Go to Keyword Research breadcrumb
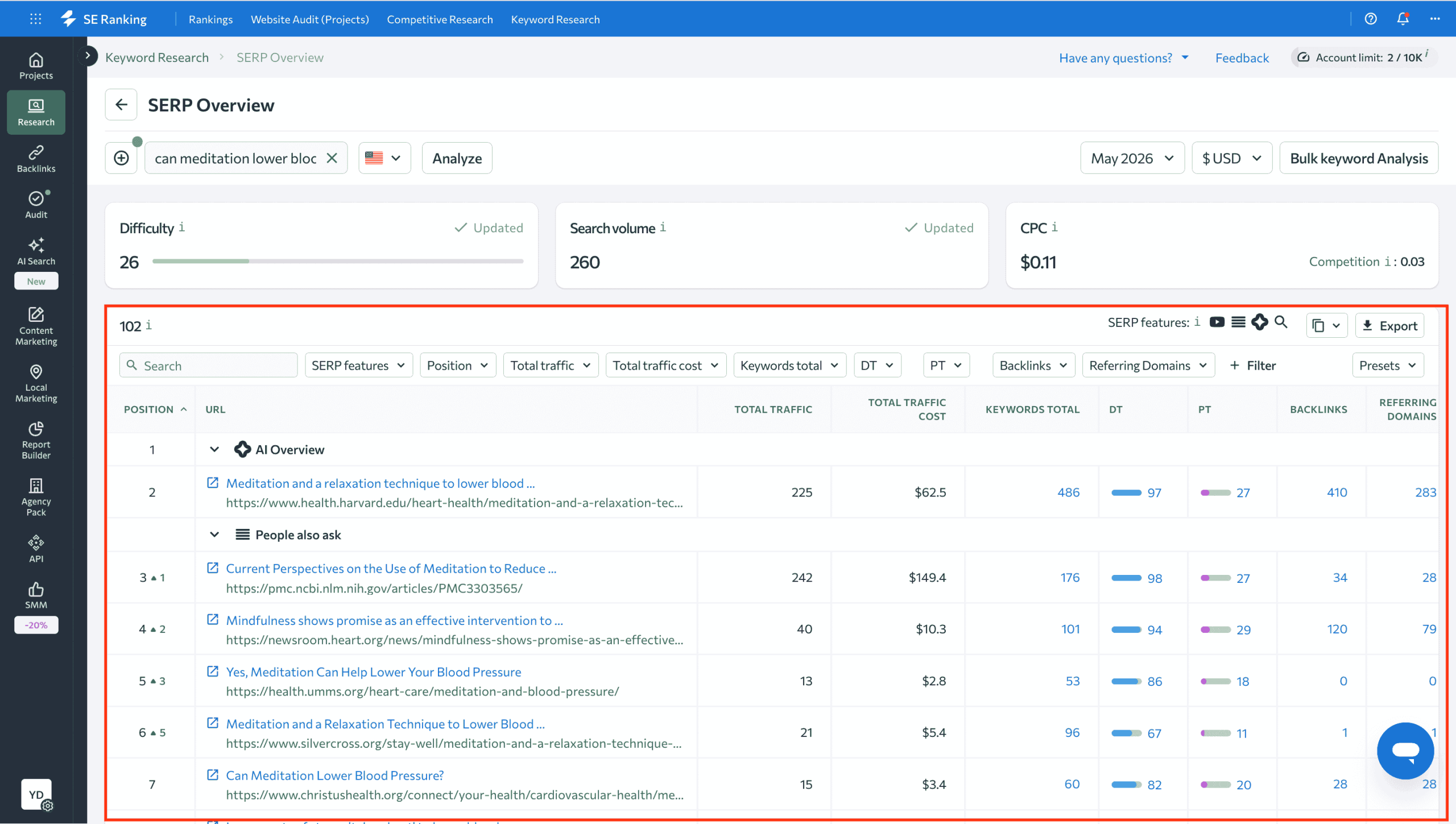Image resolution: width=1456 pixels, height=824 pixels. click(157, 57)
